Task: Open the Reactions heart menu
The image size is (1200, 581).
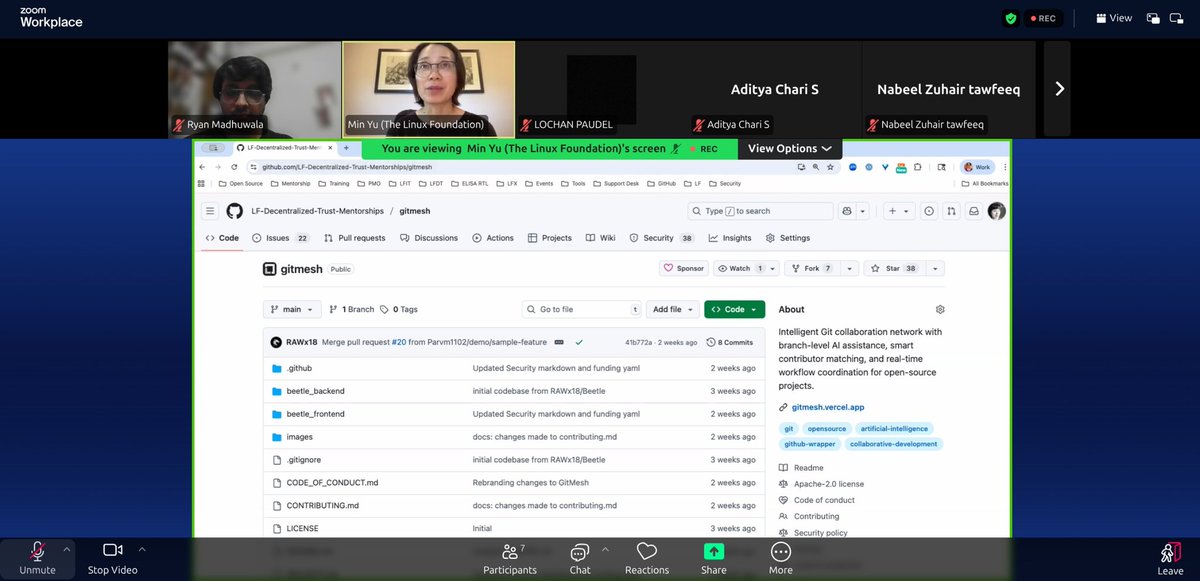Action: point(647,558)
